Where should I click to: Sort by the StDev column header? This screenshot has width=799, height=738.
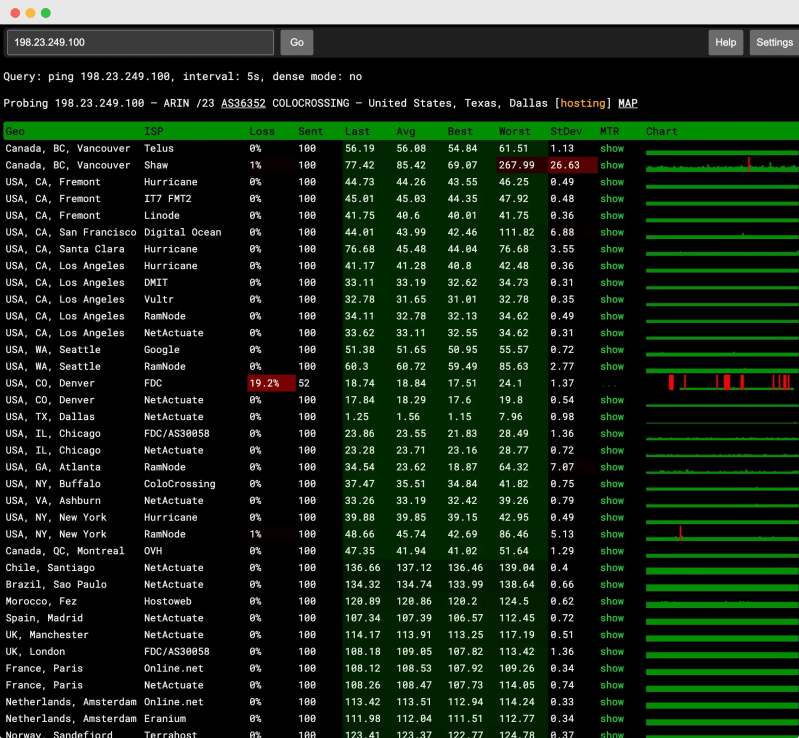[566, 131]
